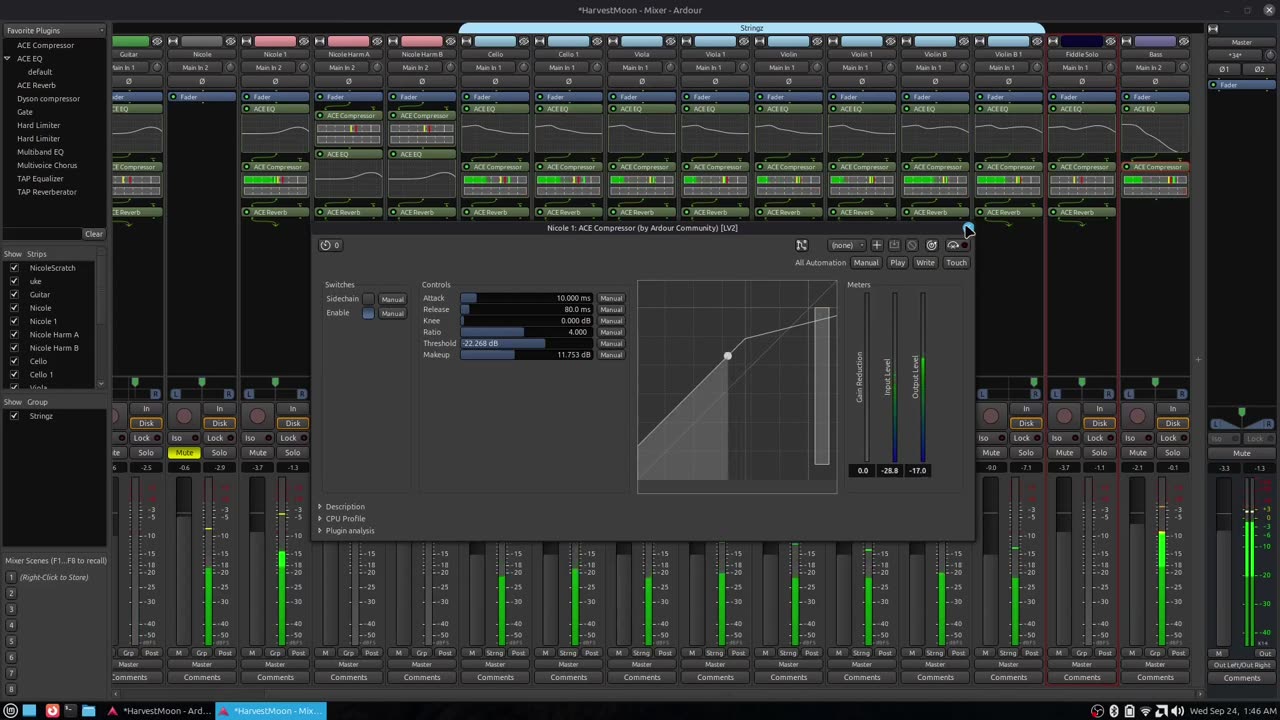Image resolution: width=1280 pixels, height=720 pixels.
Task: Click the width toggle icon on Cello strip
Action: coord(466,41)
